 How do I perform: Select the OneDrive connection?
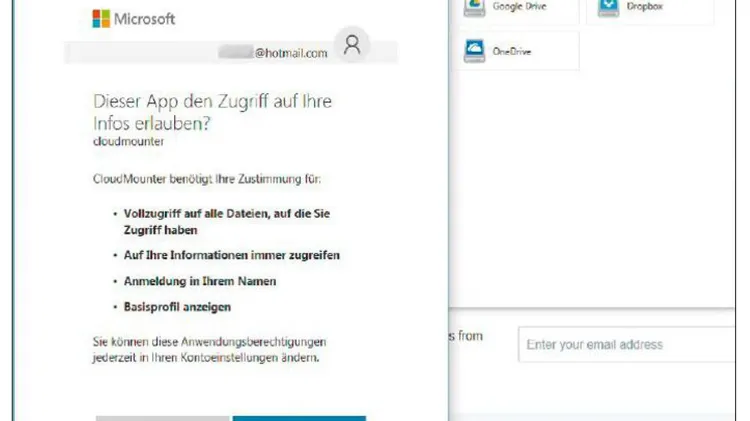click(517, 51)
